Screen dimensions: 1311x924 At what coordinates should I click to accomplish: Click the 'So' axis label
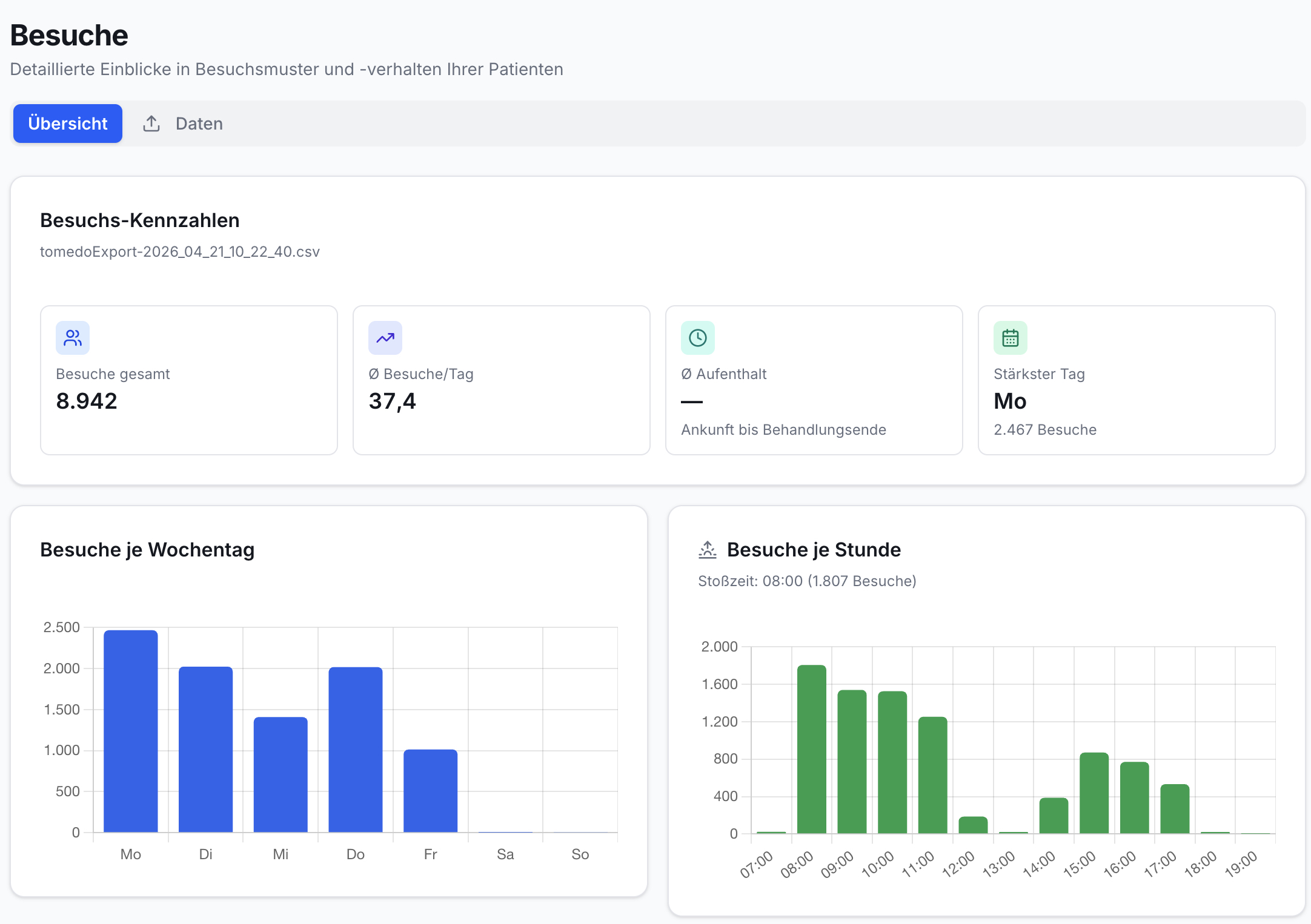click(x=580, y=854)
